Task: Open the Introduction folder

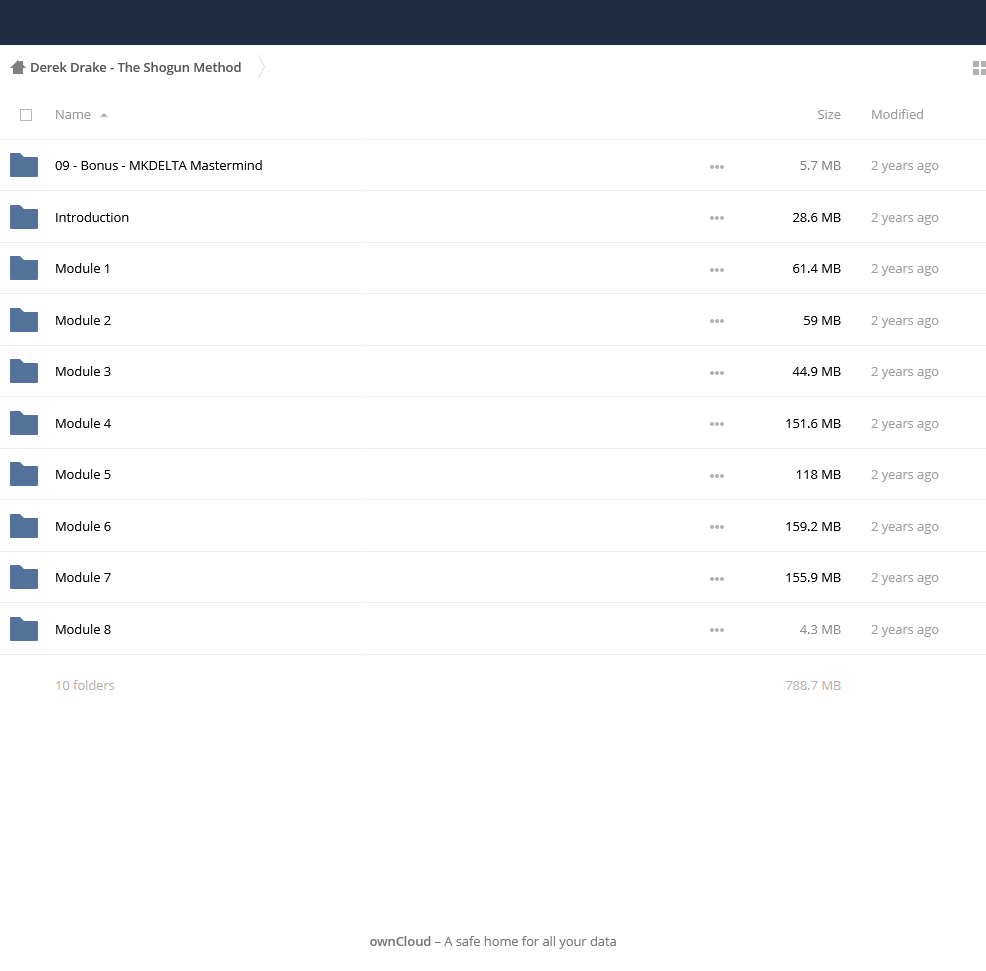Action: point(92,217)
